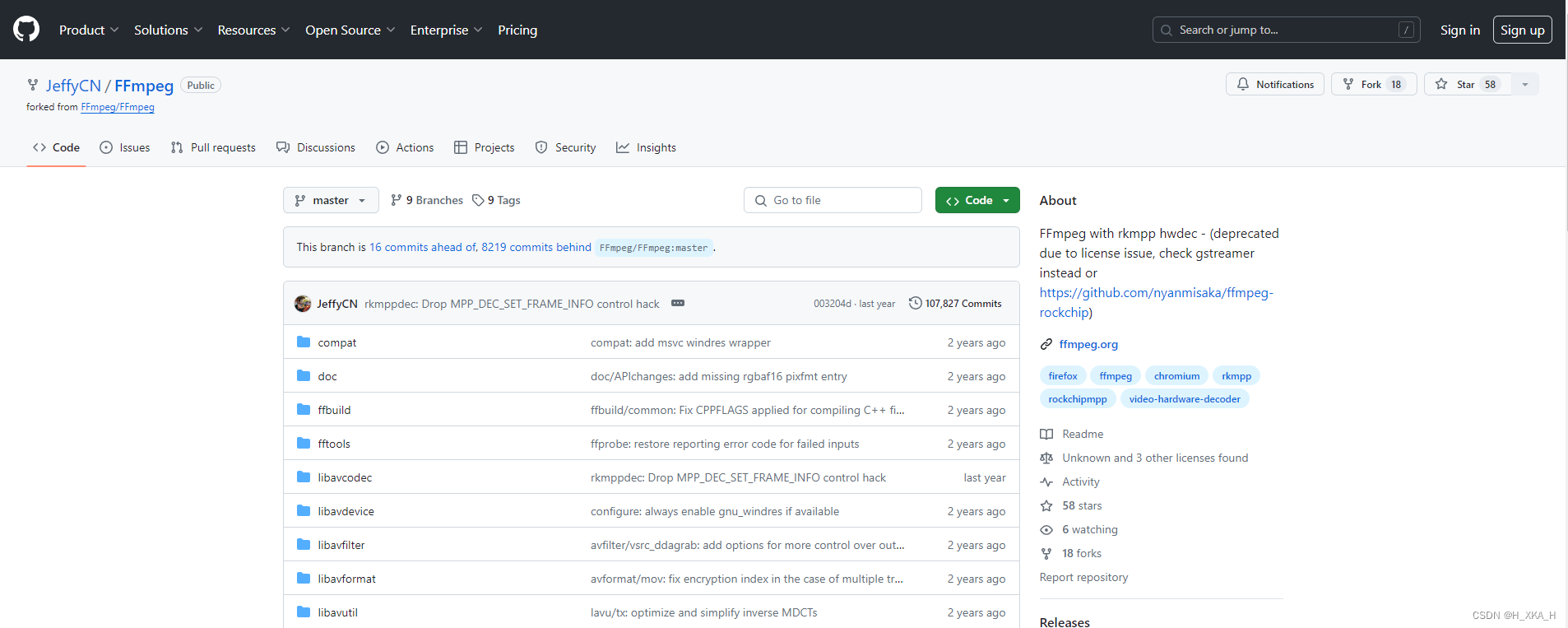Viewport: 1568px width, 628px height.
Task: Fork this repository
Action: [x=1374, y=84]
